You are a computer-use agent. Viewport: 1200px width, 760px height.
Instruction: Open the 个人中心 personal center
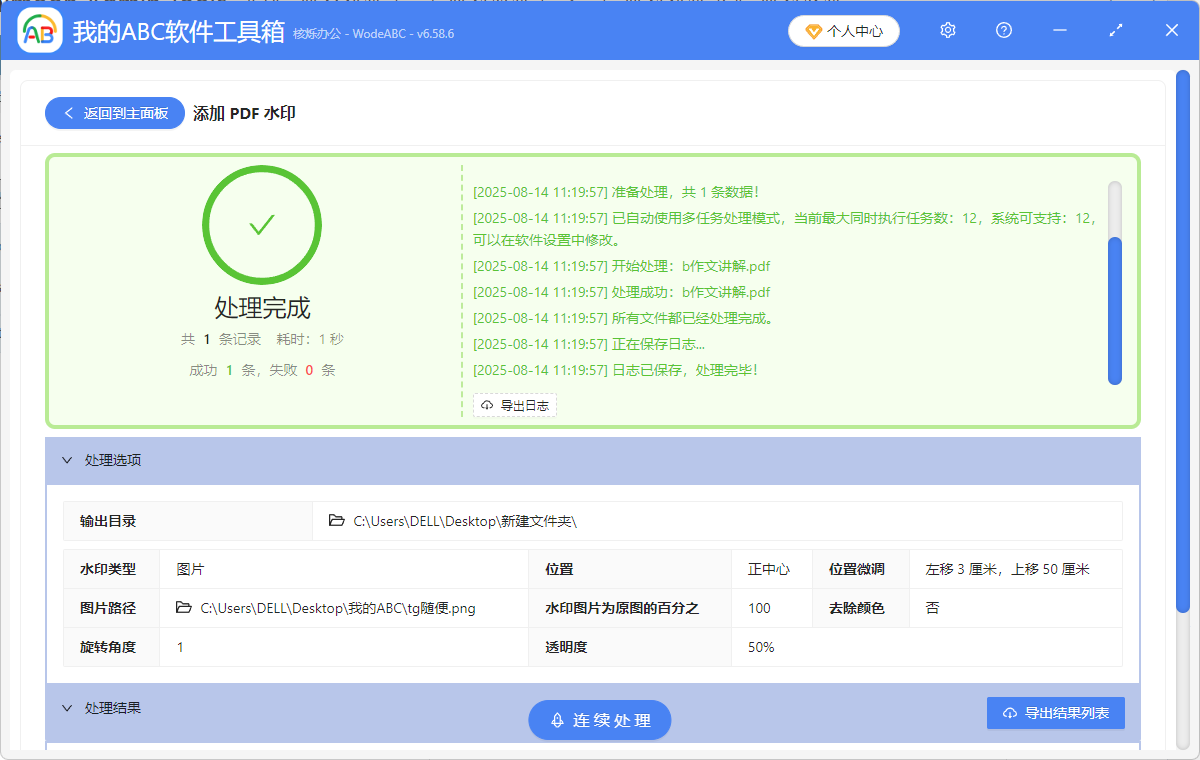coord(844,31)
